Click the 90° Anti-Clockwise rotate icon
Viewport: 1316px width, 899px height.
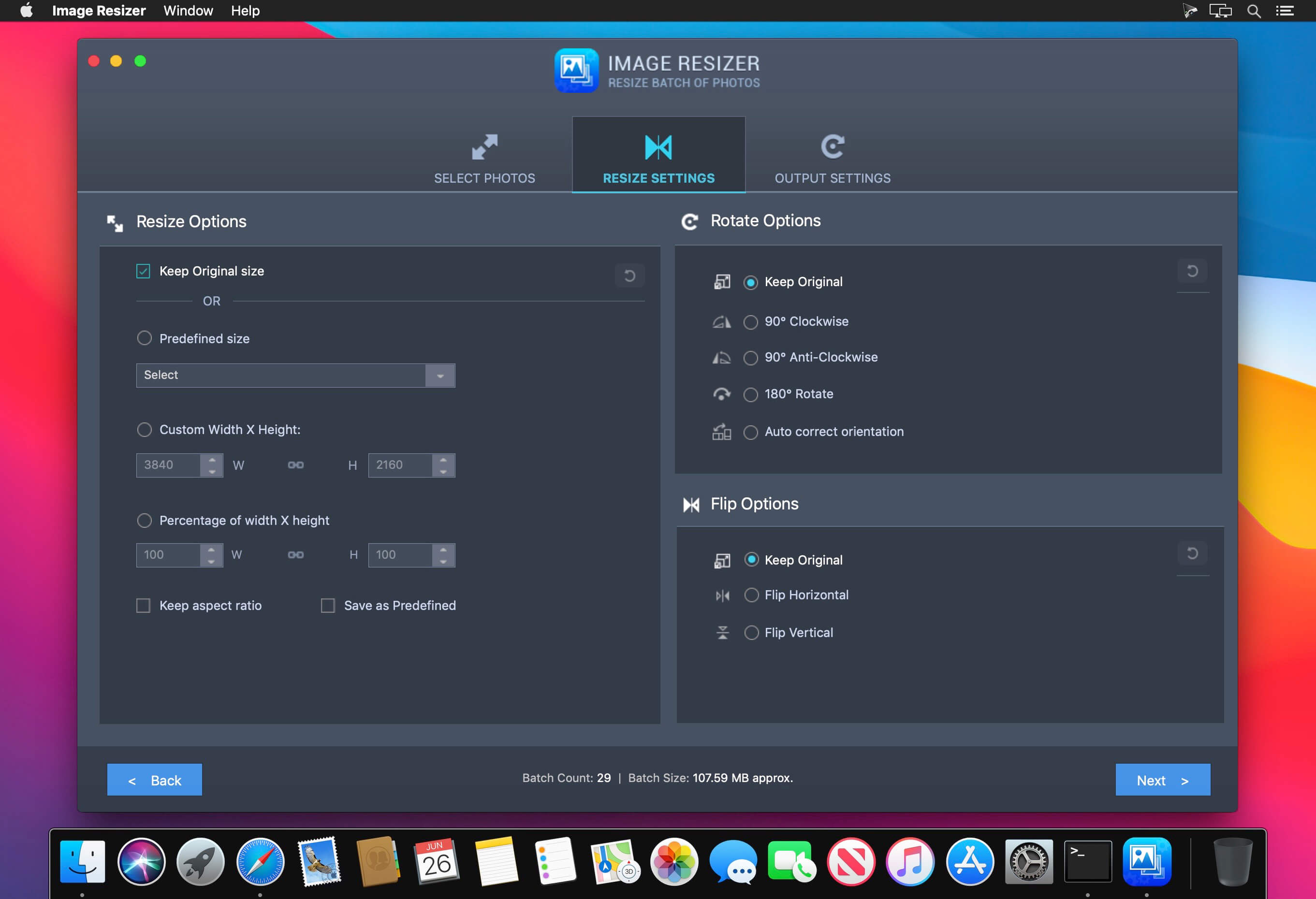click(x=721, y=358)
